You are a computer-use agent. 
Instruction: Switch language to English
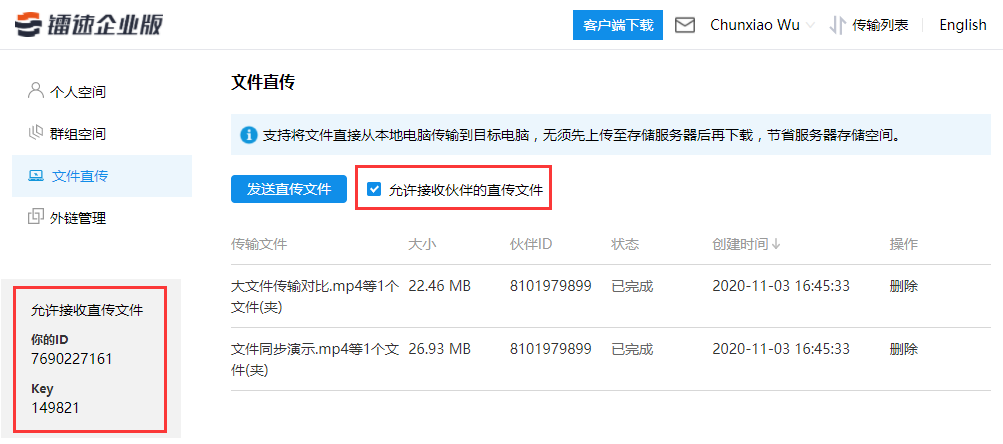coord(963,25)
